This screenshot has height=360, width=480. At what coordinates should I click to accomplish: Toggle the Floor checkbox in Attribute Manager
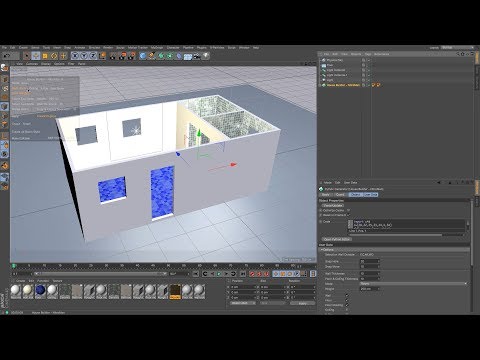[x=347, y=300]
